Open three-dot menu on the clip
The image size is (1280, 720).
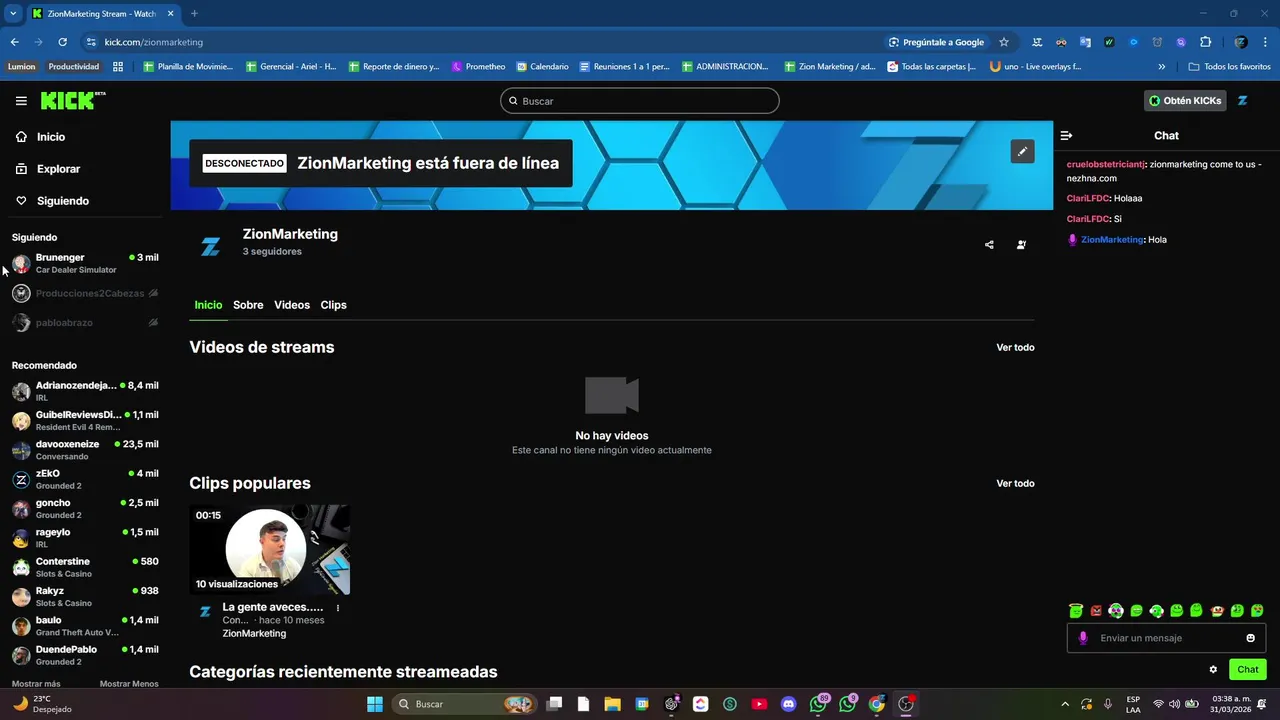pyautogui.click(x=338, y=608)
